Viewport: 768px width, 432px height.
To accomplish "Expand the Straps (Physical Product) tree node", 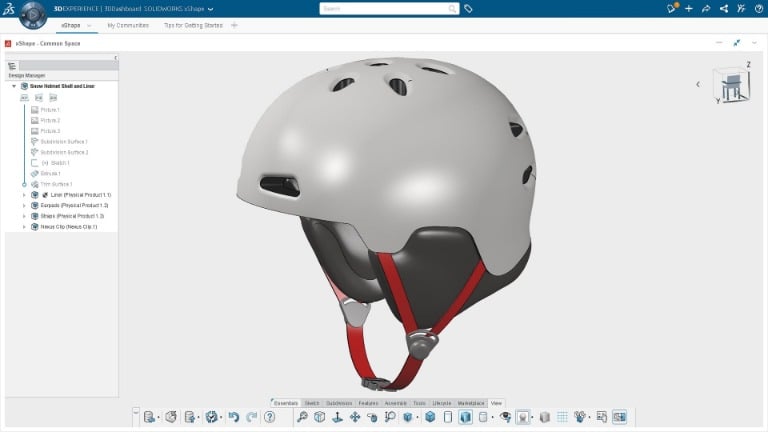I will (x=24, y=216).
